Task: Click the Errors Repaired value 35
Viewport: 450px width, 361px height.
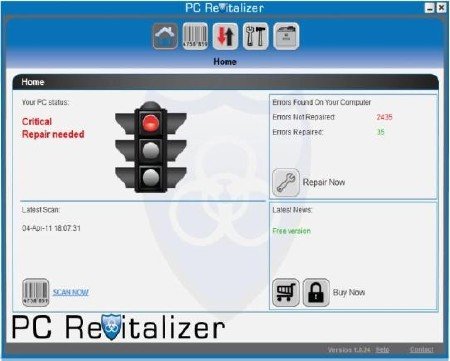Action: (x=380, y=132)
